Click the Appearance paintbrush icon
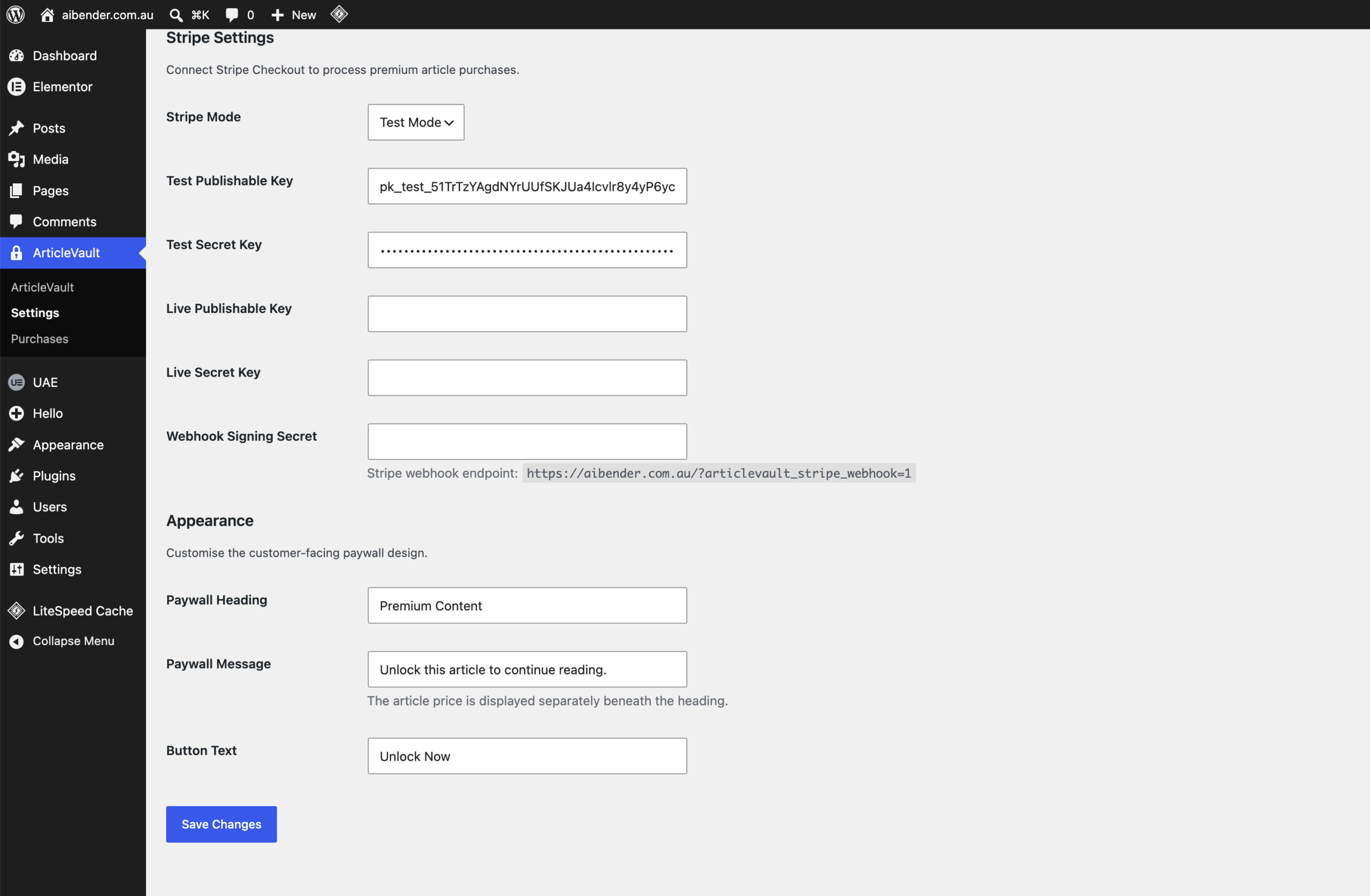This screenshot has height=896, width=1370. click(17, 445)
